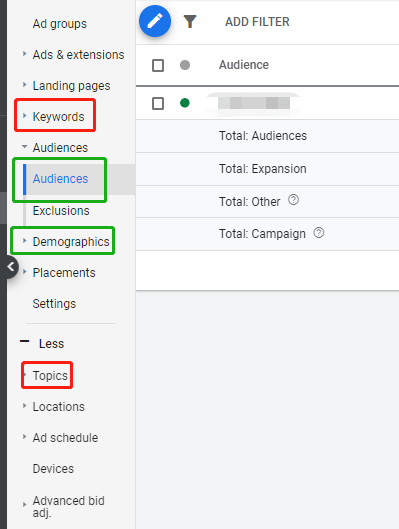Open help icon beside Total: Campaign
The height and width of the screenshot is (529, 399).
(x=319, y=233)
